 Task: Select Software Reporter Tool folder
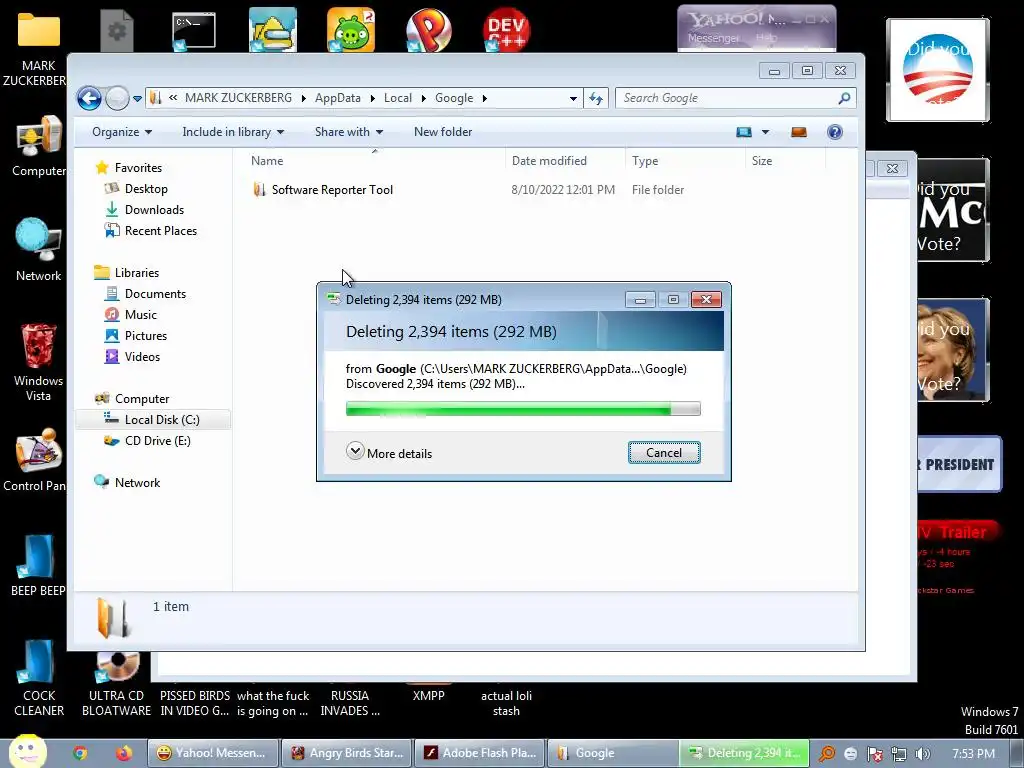click(332, 190)
